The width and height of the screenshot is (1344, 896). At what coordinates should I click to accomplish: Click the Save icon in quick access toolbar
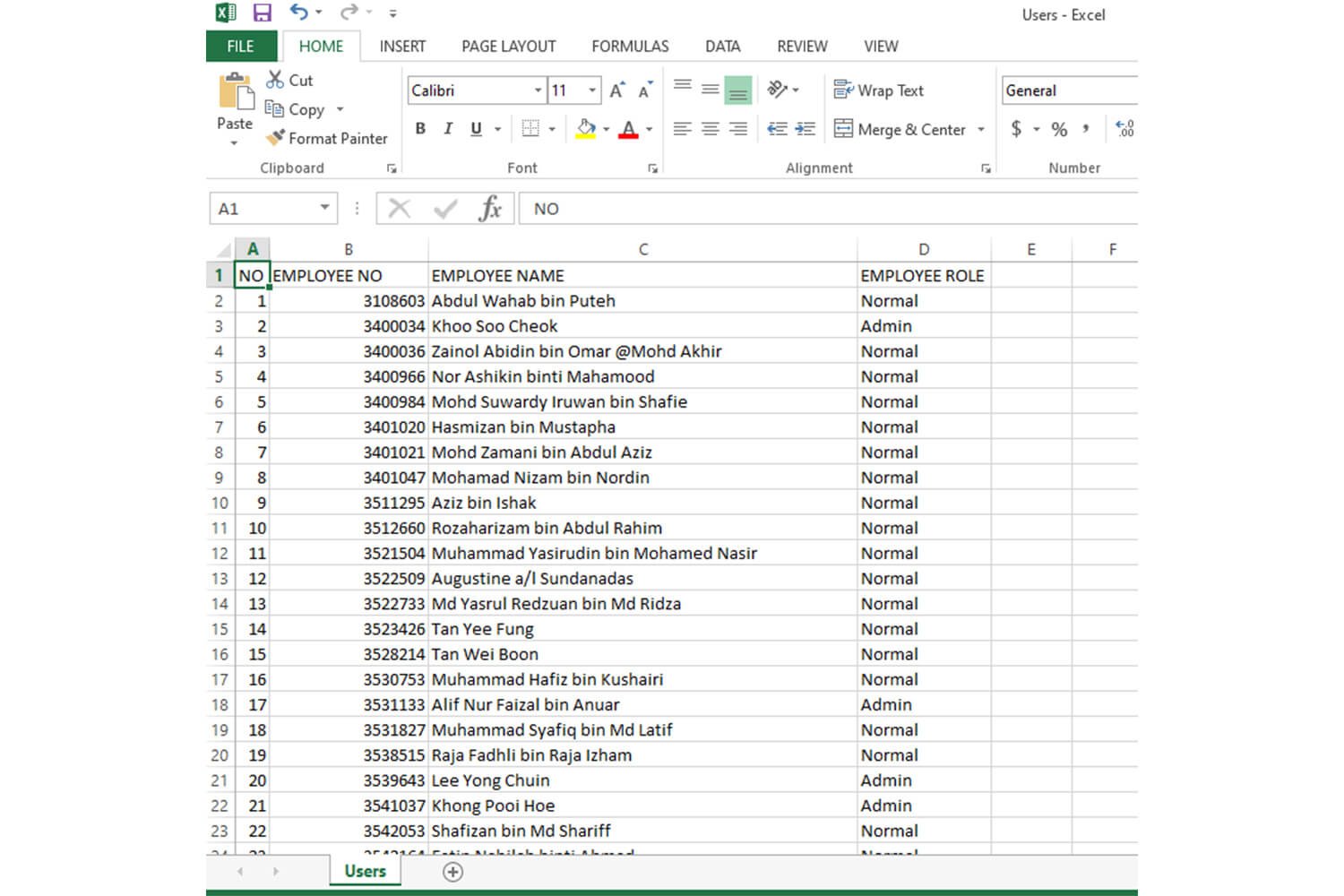[x=262, y=13]
